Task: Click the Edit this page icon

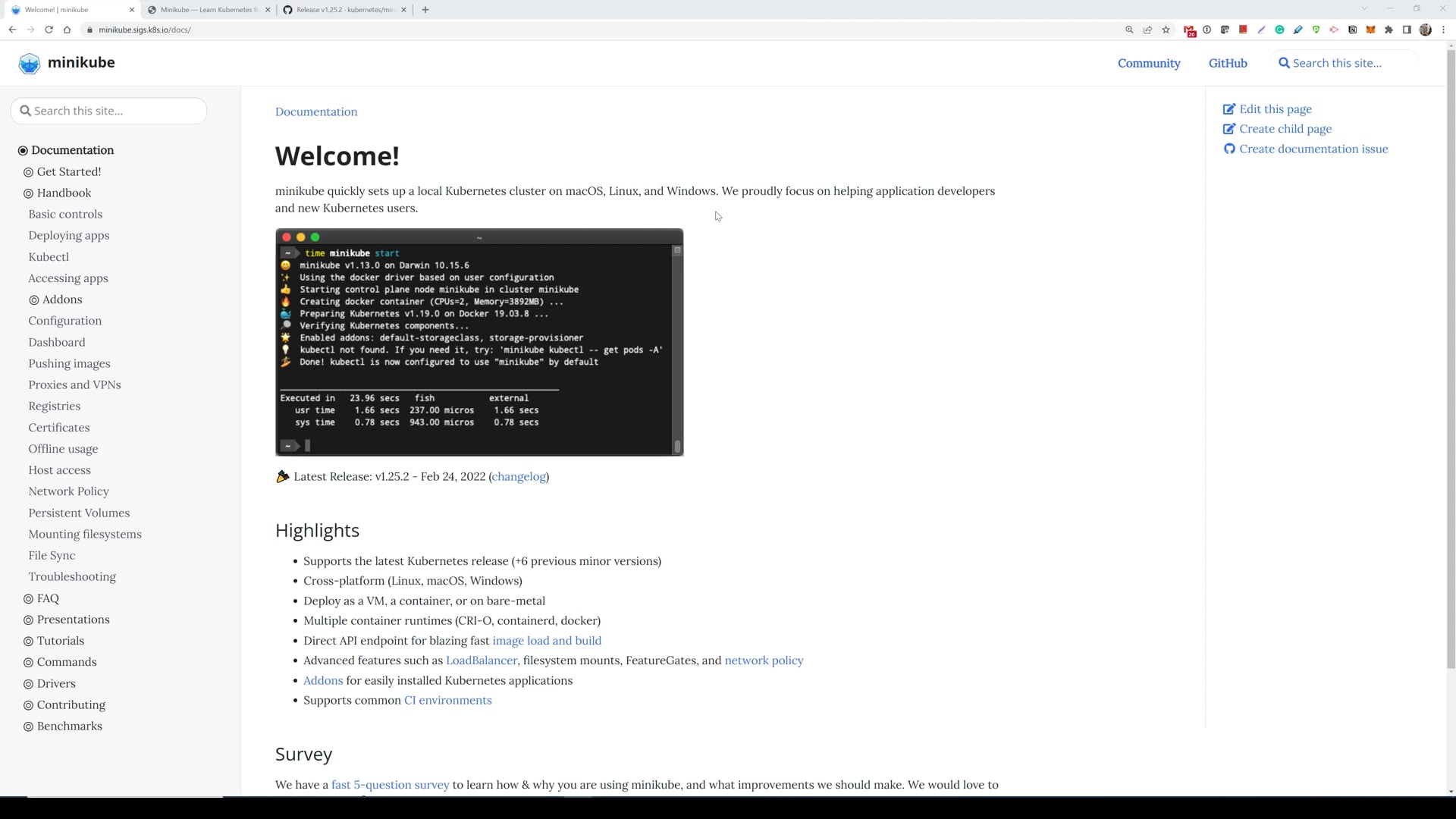Action: tap(1229, 109)
